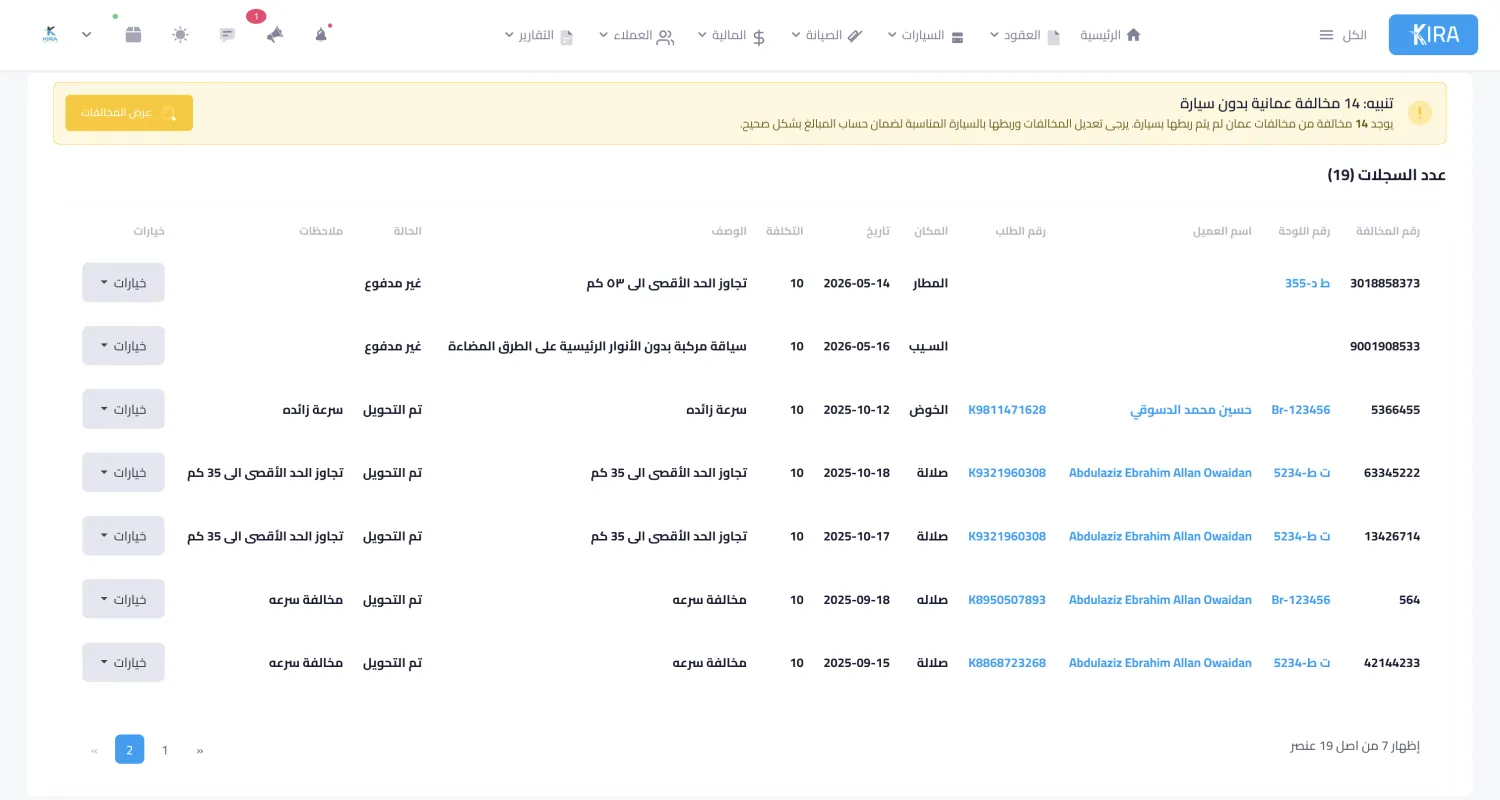This screenshot has height=800, width=1500.
Task: Open plate ت ط-5234 in row 42144233
Action: click(1302, 663)
